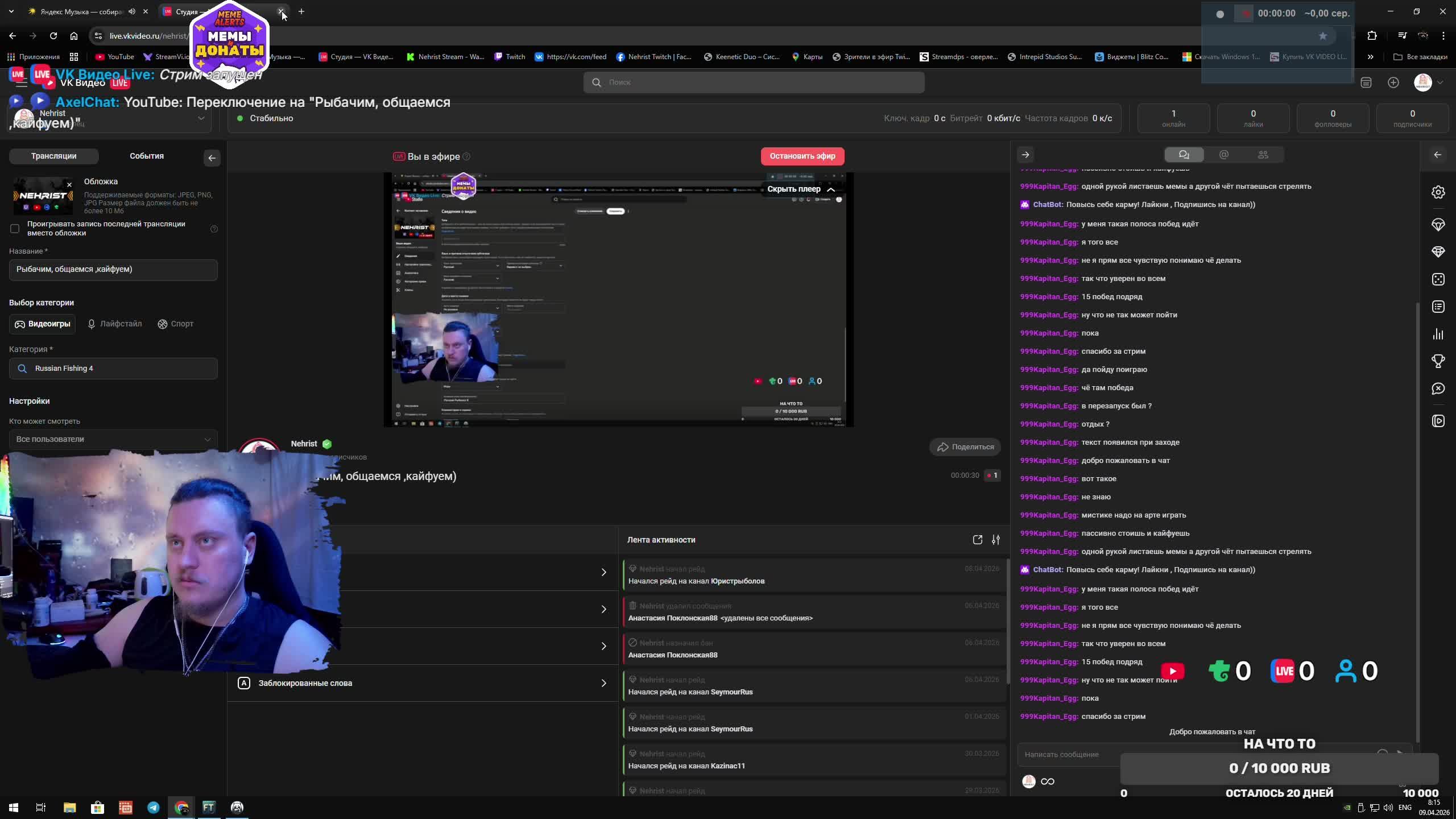
Task: Switch to mentions tab in chat
Action: point(1224,155)
